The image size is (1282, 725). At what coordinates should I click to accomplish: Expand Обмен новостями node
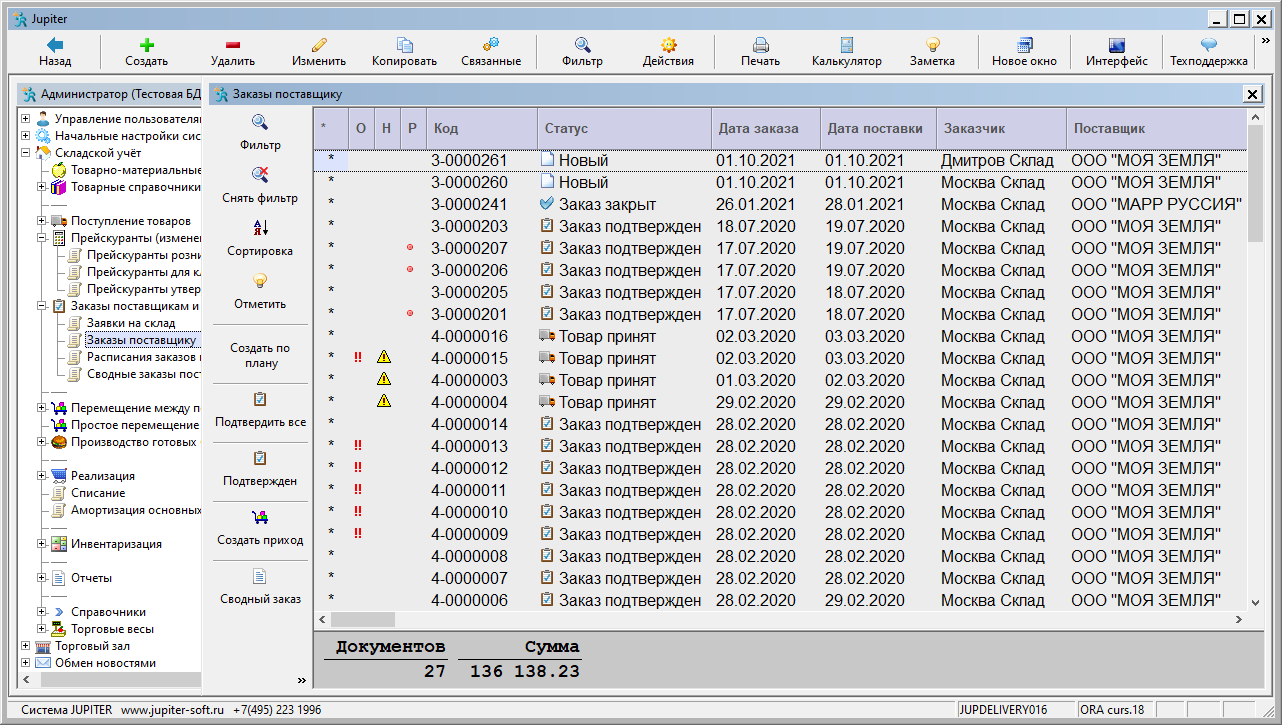(x=25, y=663)
